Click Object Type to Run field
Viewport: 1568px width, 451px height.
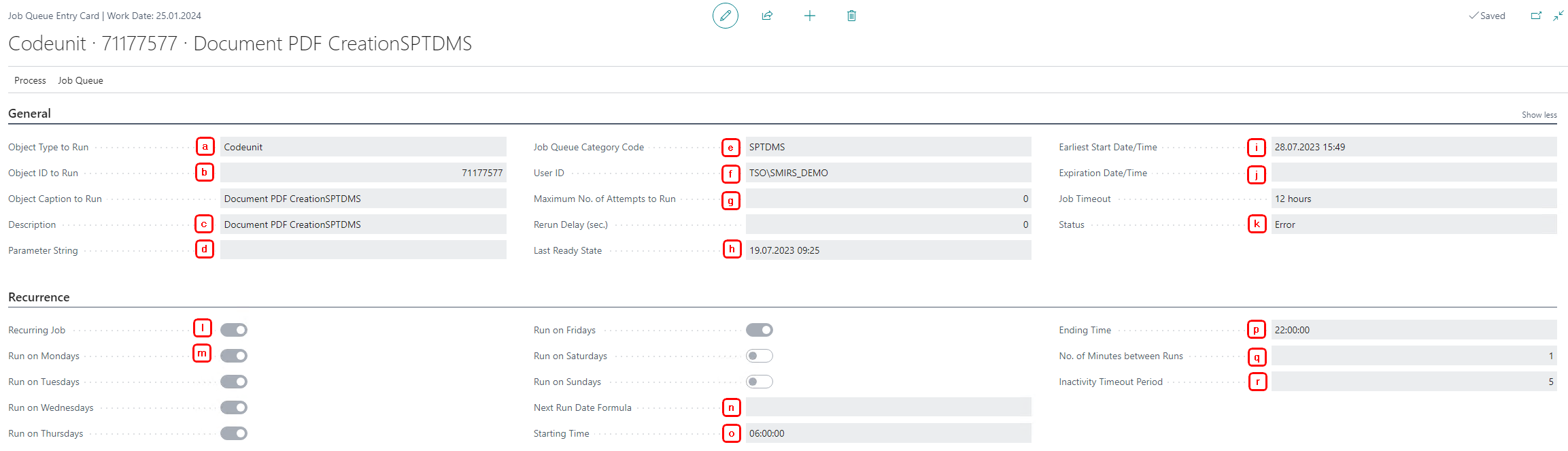coord(363,147)
